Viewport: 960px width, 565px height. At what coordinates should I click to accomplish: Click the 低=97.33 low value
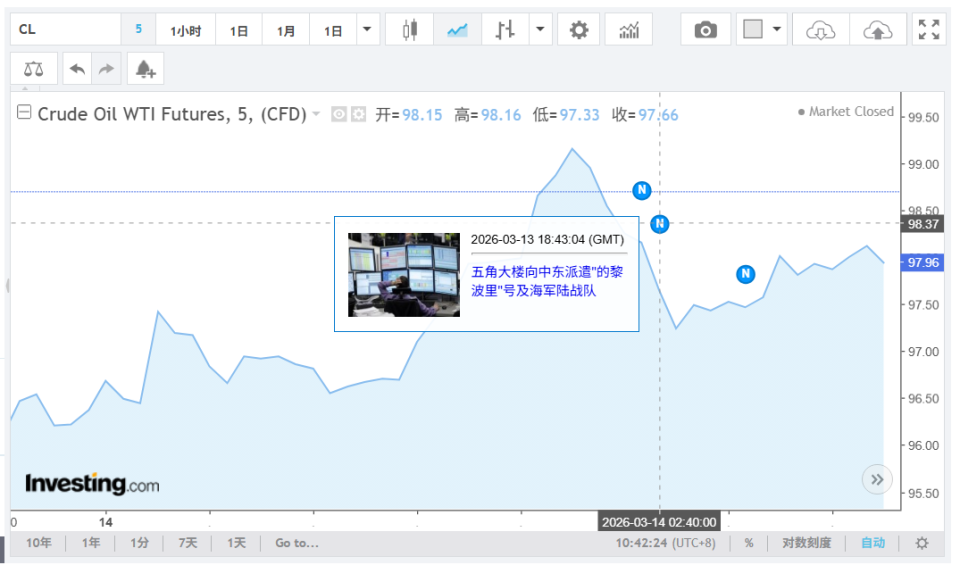pos(566,115)
